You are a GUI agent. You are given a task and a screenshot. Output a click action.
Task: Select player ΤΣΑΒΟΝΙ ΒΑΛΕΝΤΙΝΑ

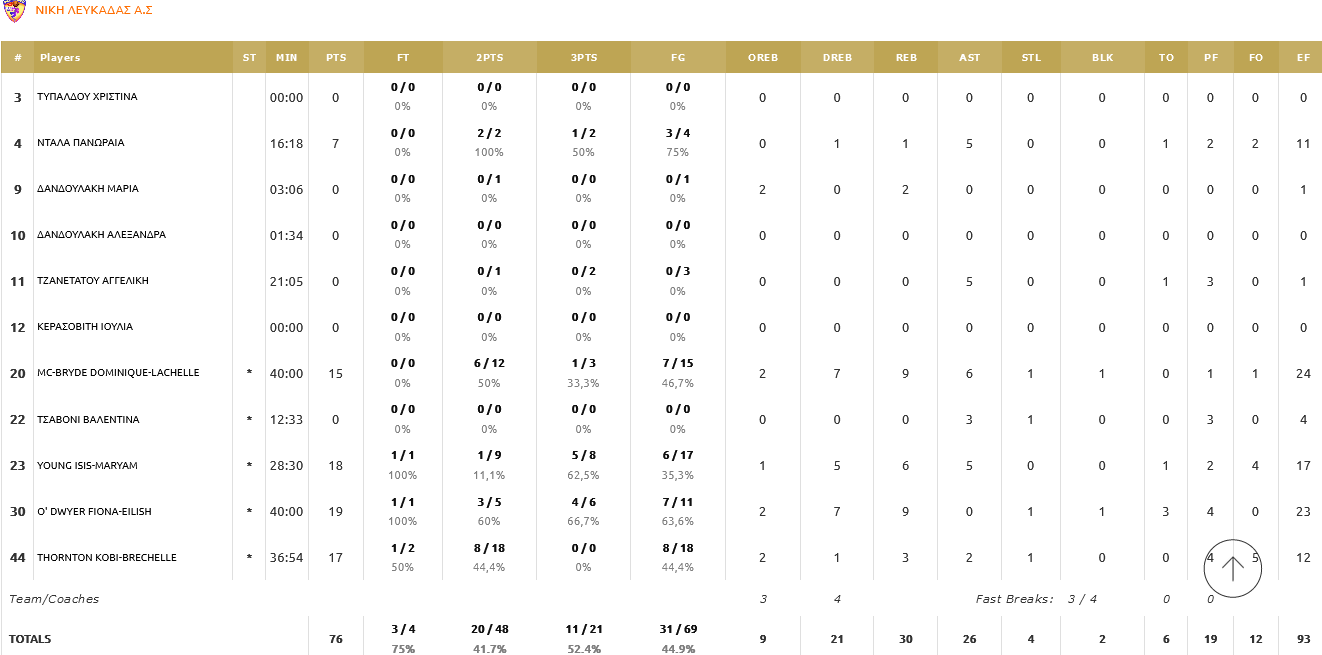[88, 420]
